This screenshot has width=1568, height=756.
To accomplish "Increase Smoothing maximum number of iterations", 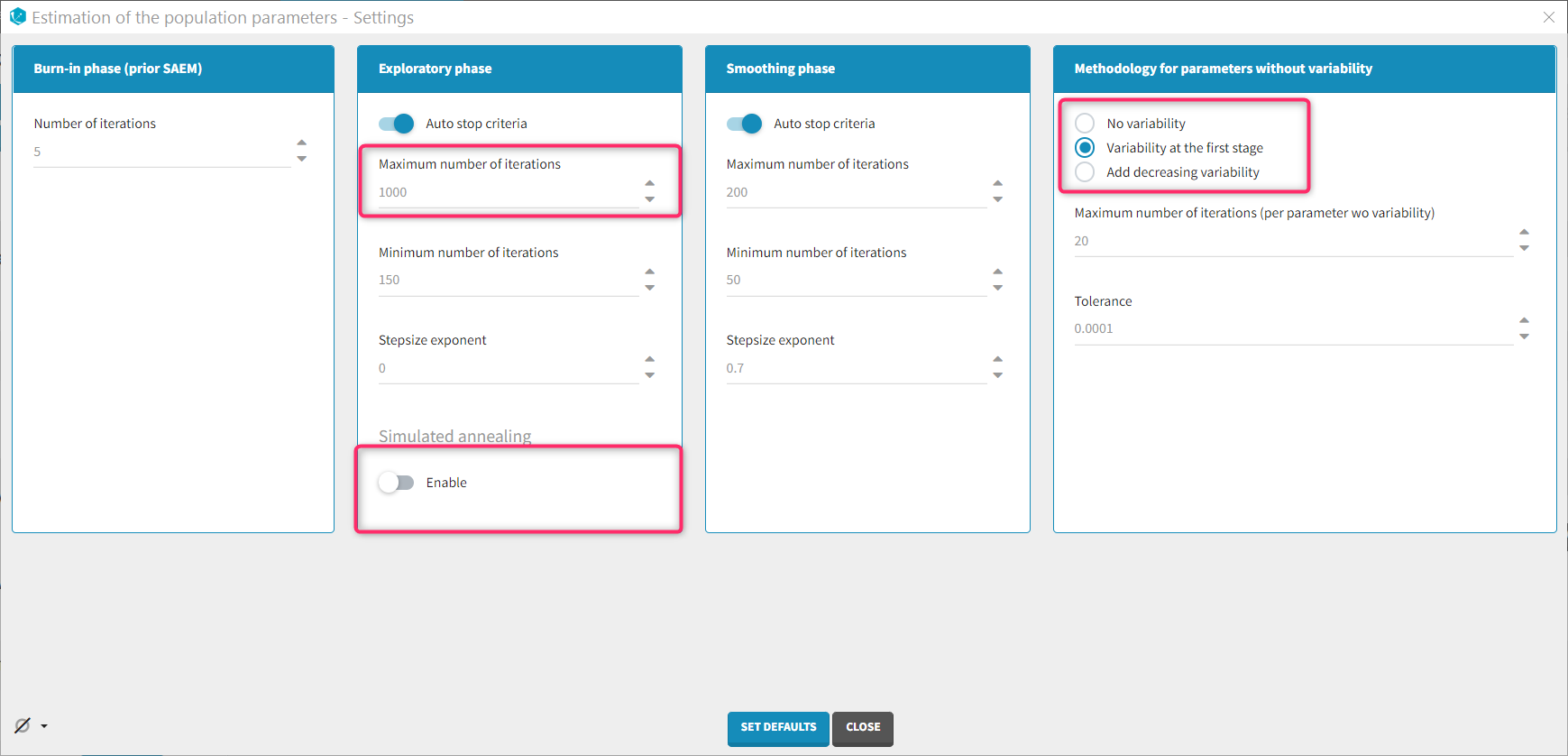I will pos(998,183).
